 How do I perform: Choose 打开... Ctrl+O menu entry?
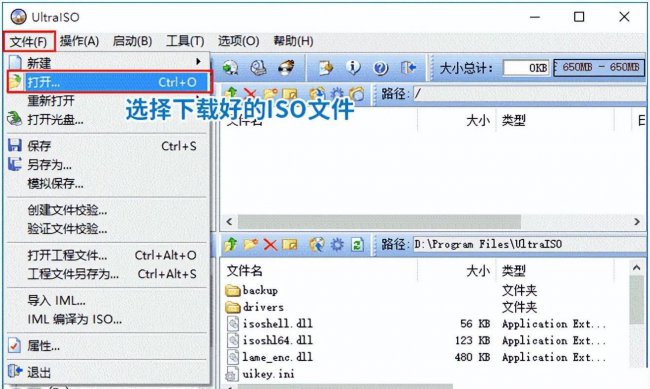click(x=109, y=82)
